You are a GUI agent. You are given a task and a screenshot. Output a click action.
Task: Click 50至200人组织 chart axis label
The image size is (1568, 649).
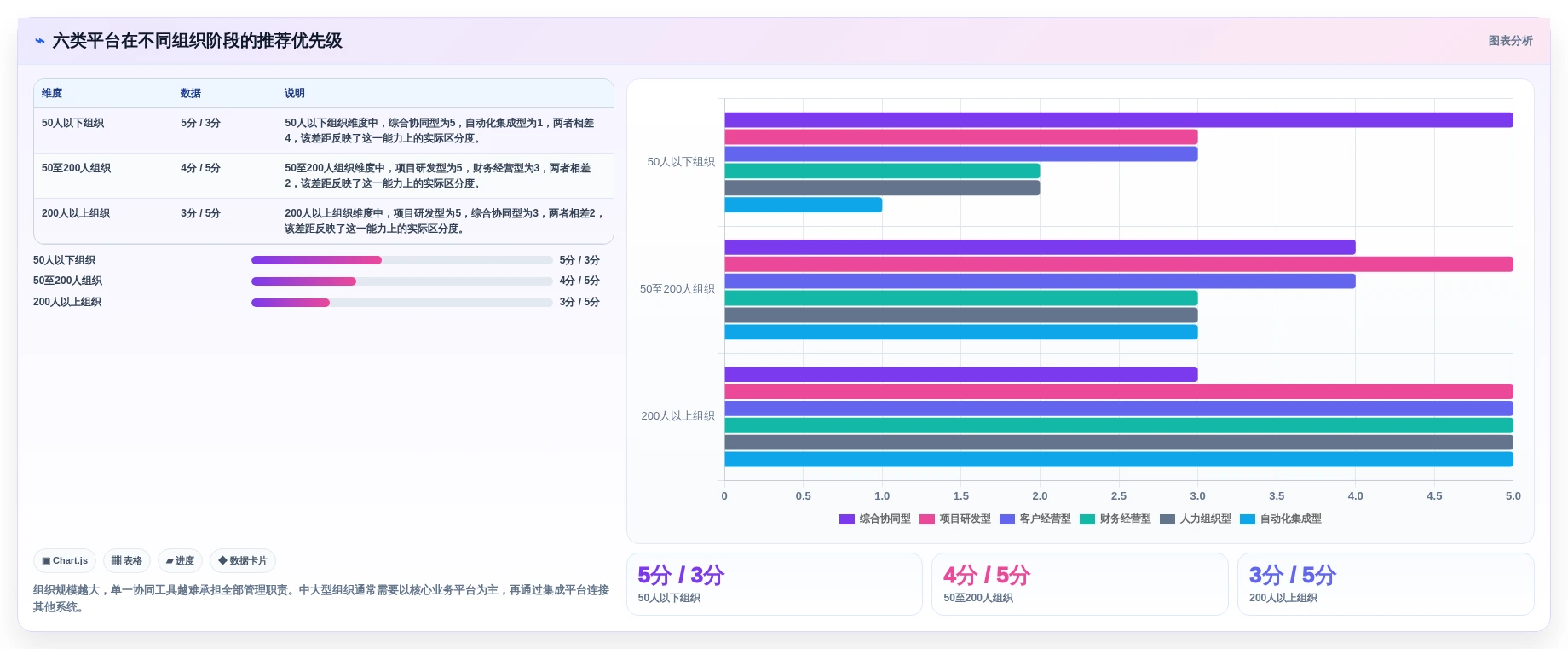(677, 289)
